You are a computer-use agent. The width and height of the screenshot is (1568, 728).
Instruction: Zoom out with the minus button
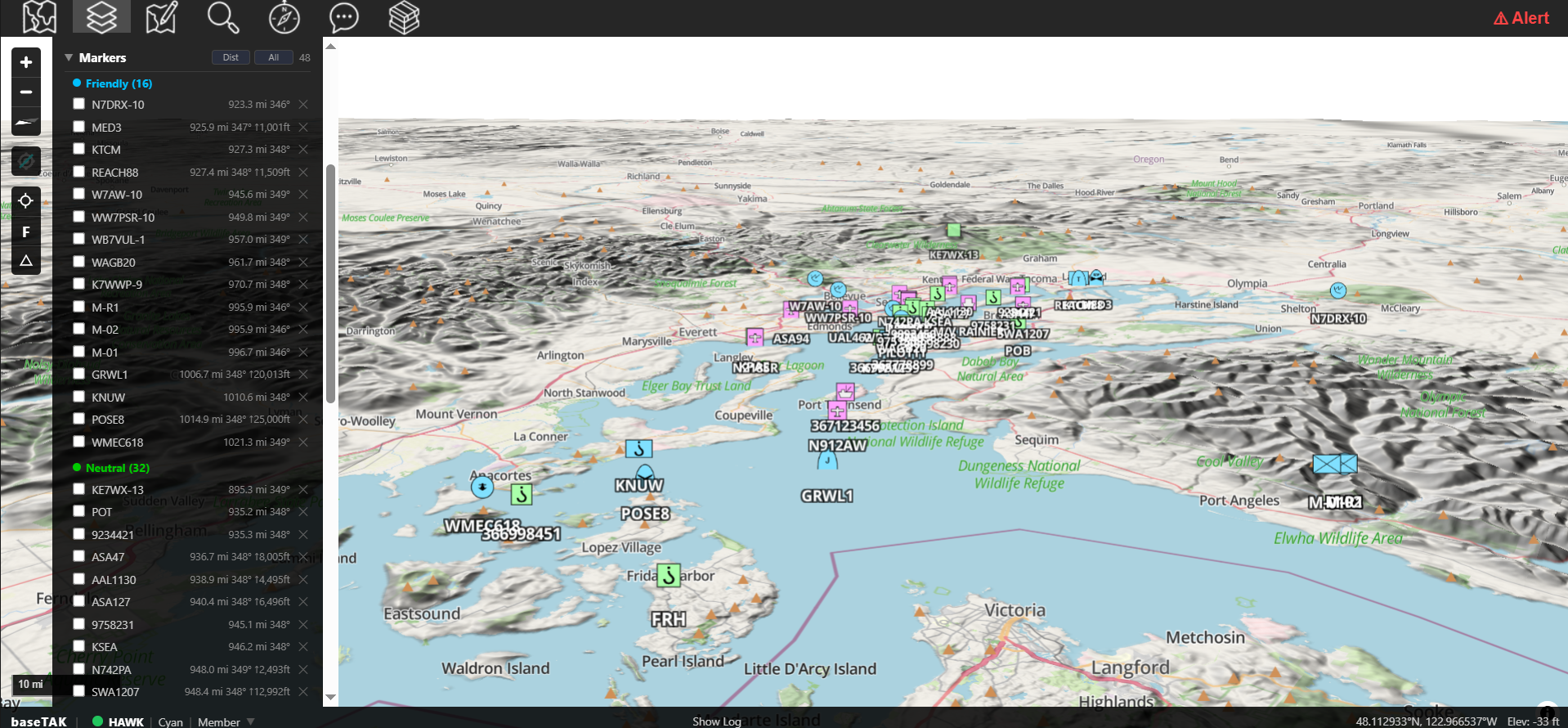[x=26, y=92]
